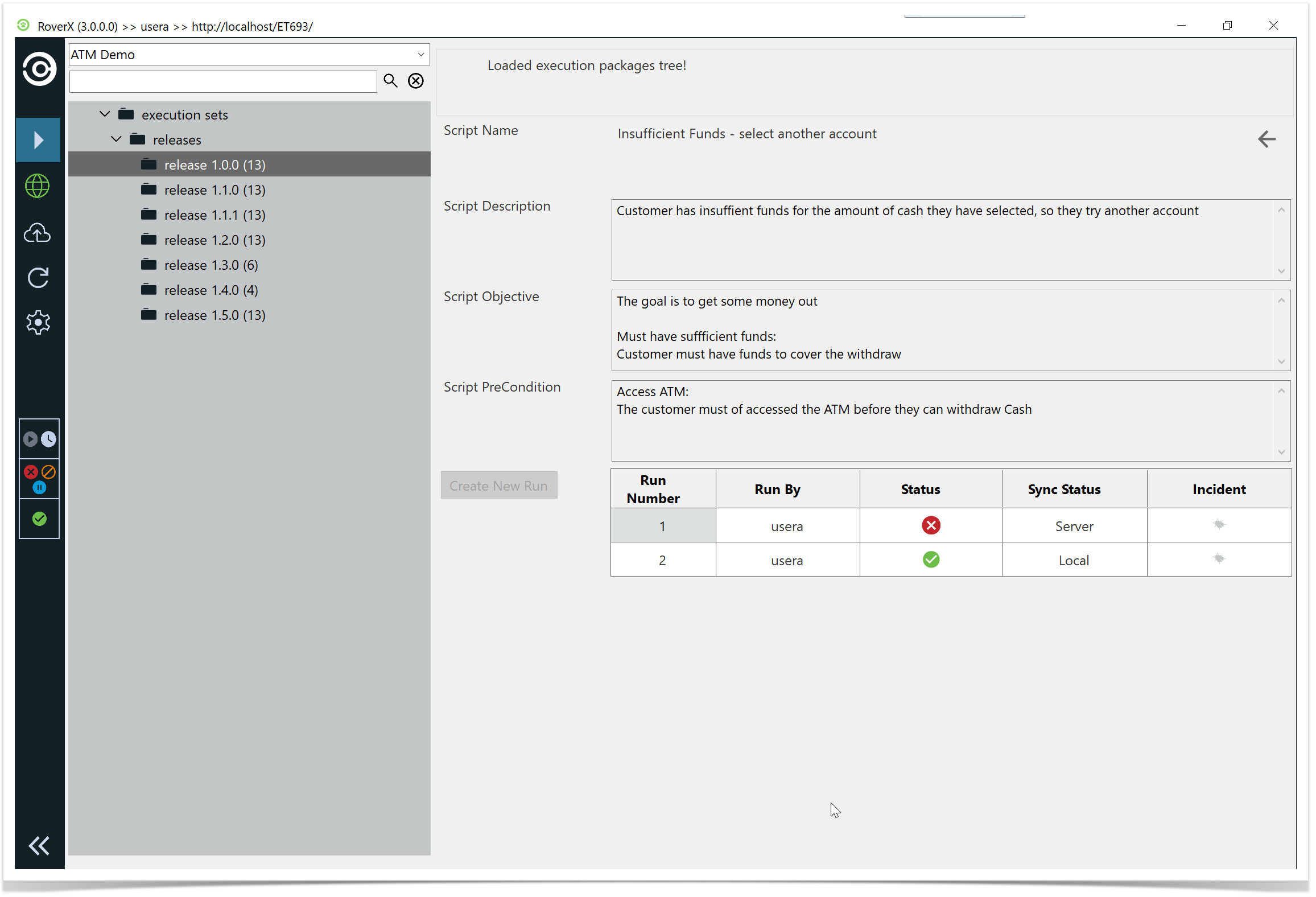Collapse sidebar with double chevron icon
The width and height of the screenshot is (1316, 897).
(39, 846)
